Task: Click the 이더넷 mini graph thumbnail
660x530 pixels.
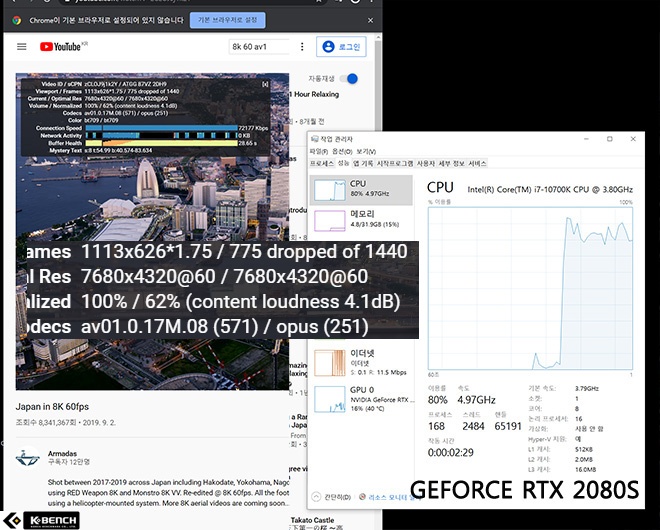Action: coord(330,363)
